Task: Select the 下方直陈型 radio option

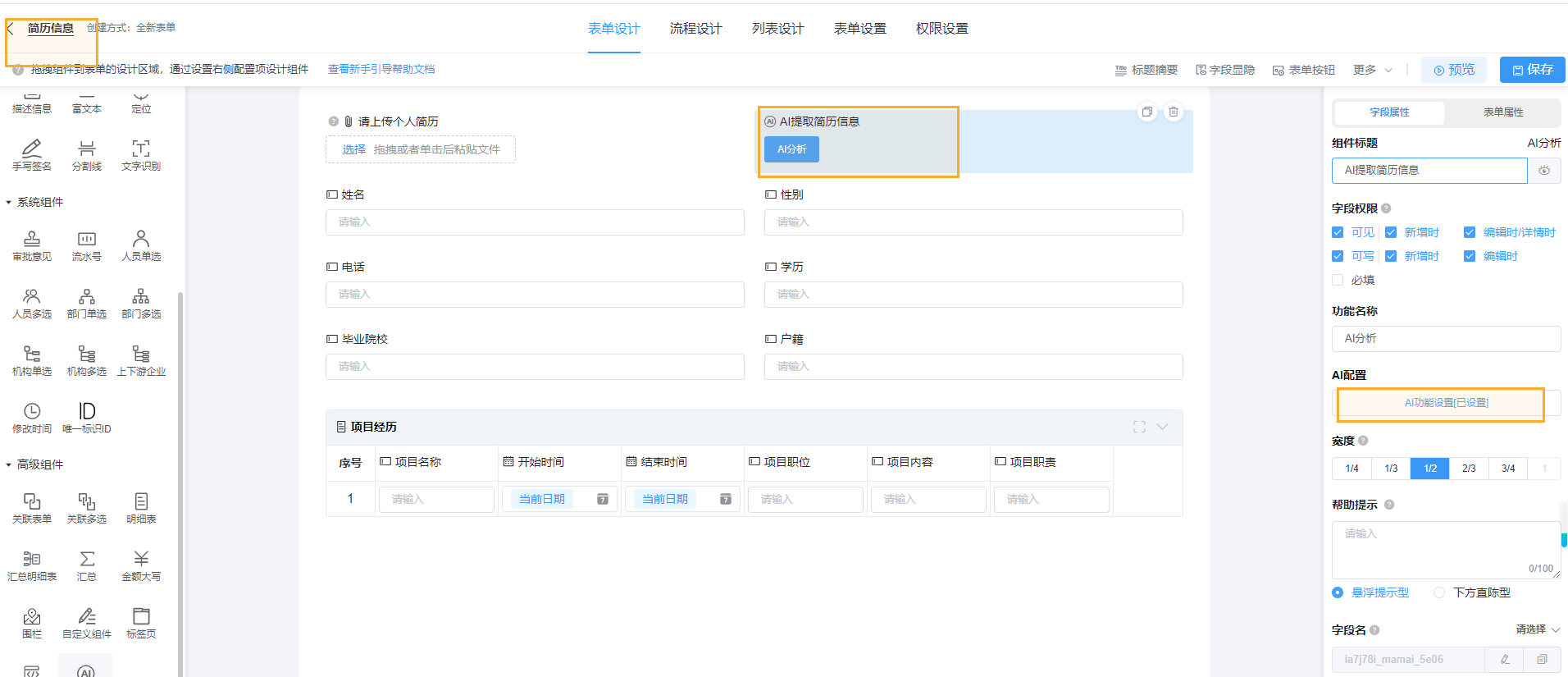Action: pos(1439,592)
